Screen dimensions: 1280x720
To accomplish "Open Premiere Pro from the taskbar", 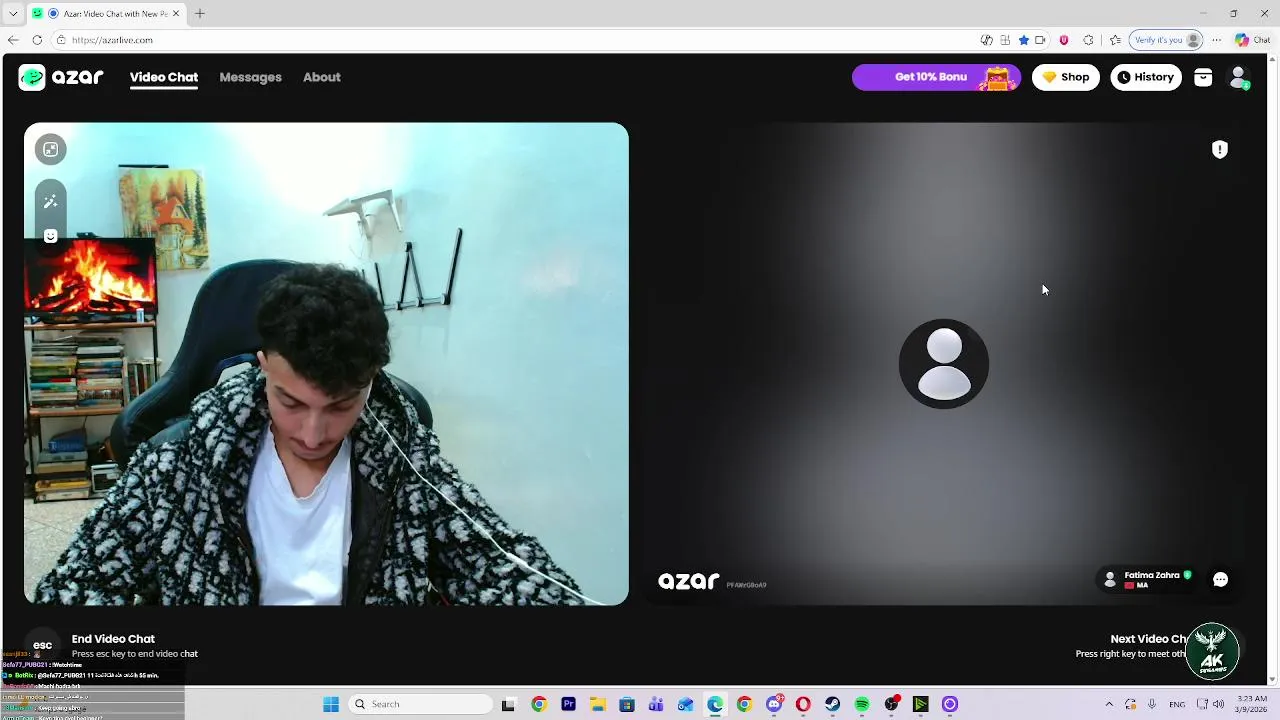I will (568, 704).
